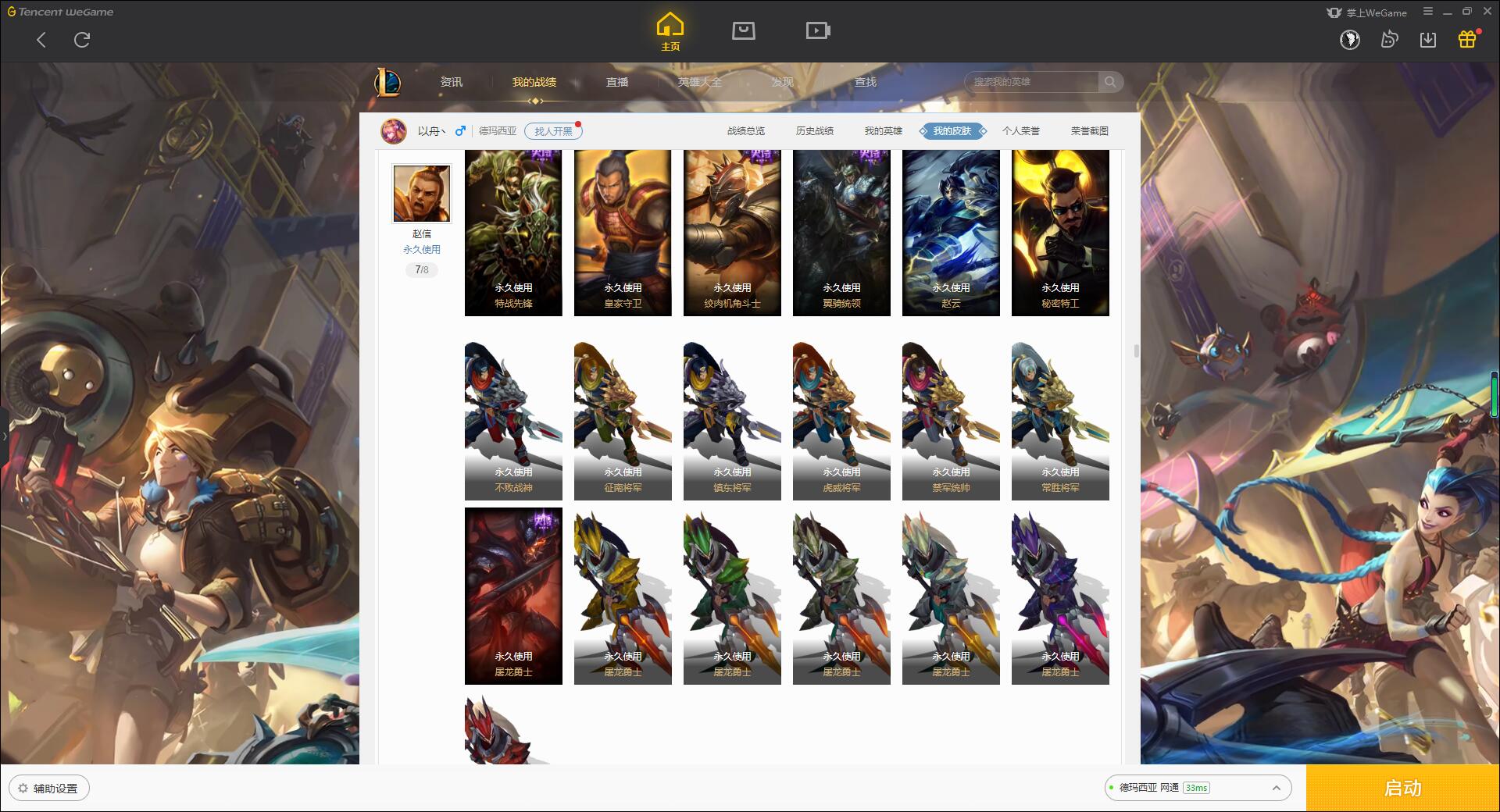Go back with the left arrow icon
The image size is (1500, 812).
pos(41,40)
